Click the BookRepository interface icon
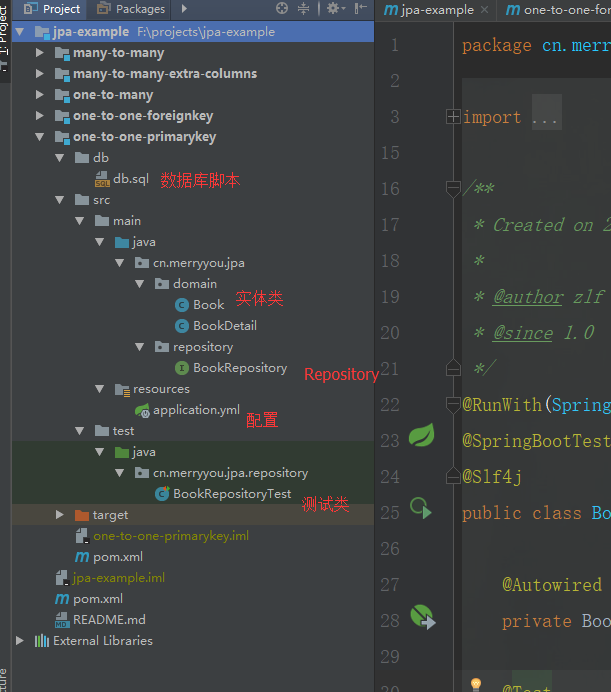The height and width of the screenshot is (692, 611). pyautogui.click(x=182, y=368)
